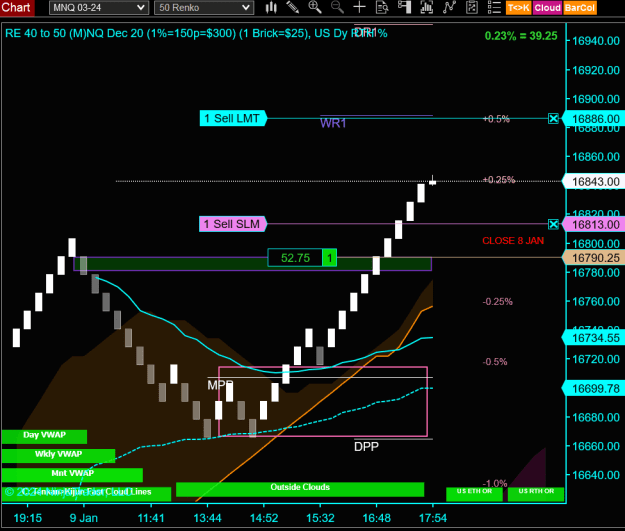
Task: Open the Data Box document-search icon
Action: [x=382, y=7]
